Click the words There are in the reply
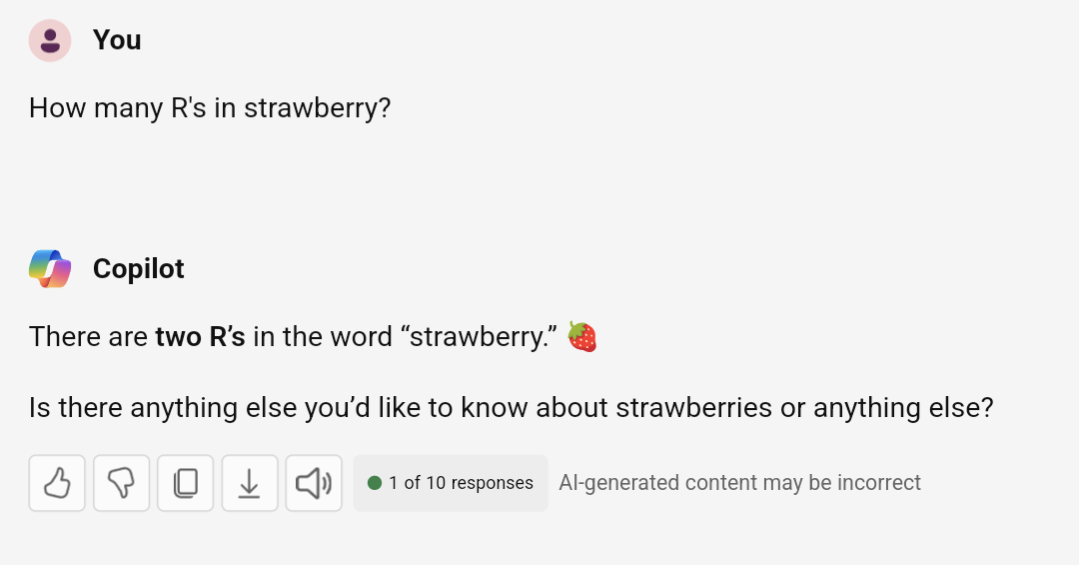This screenshot has width=1079, height=565. point(88,337)
